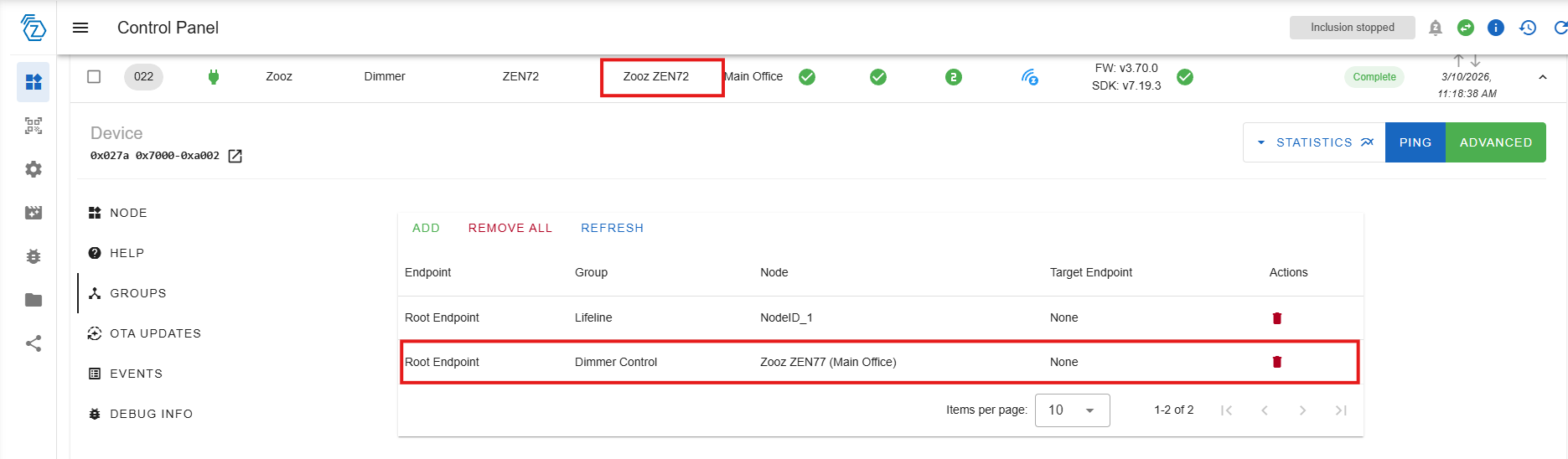Click the Main Office location cell
1568x459 pixels.
(753, 76)
